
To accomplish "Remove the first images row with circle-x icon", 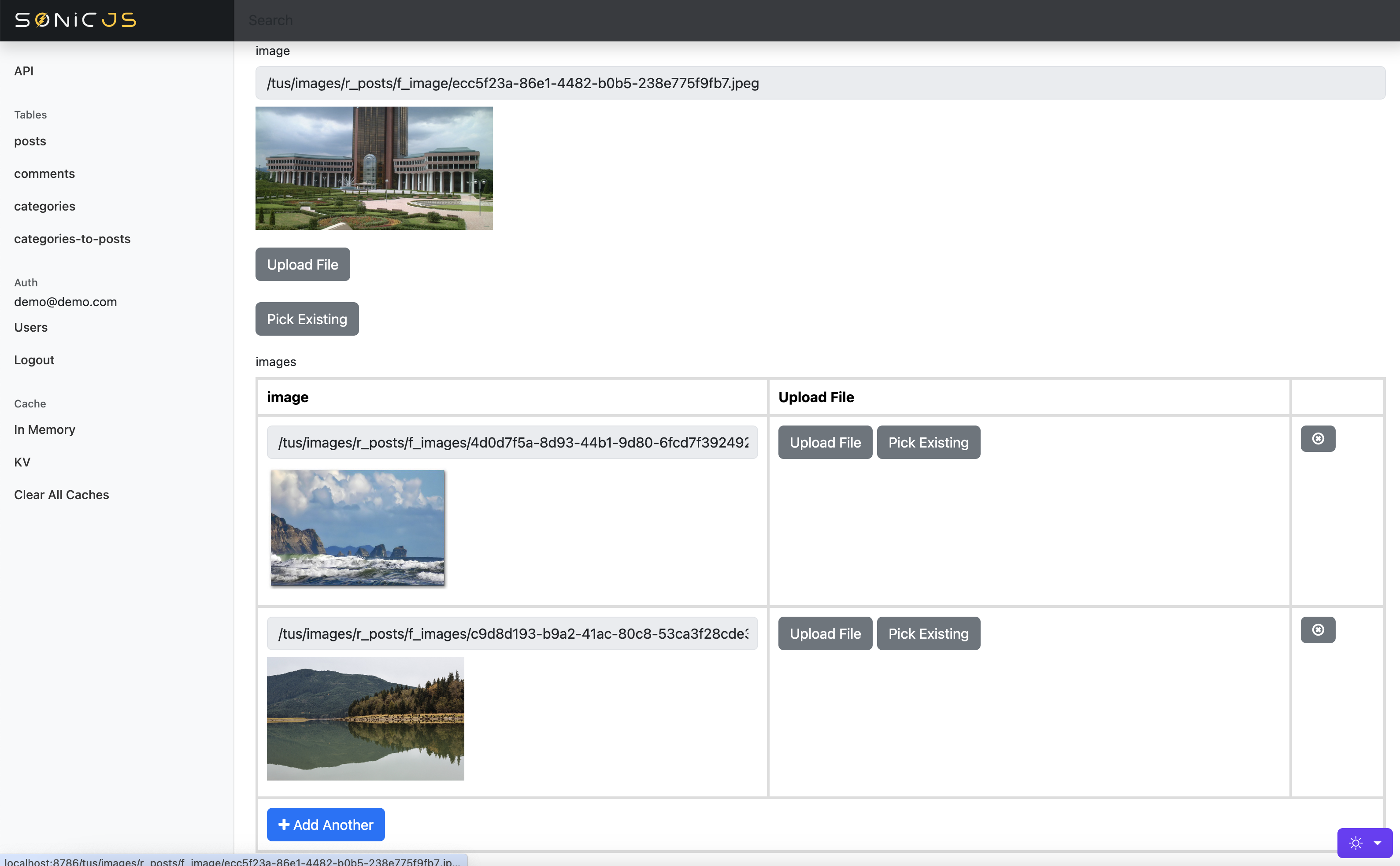I will coord(1318,438).
